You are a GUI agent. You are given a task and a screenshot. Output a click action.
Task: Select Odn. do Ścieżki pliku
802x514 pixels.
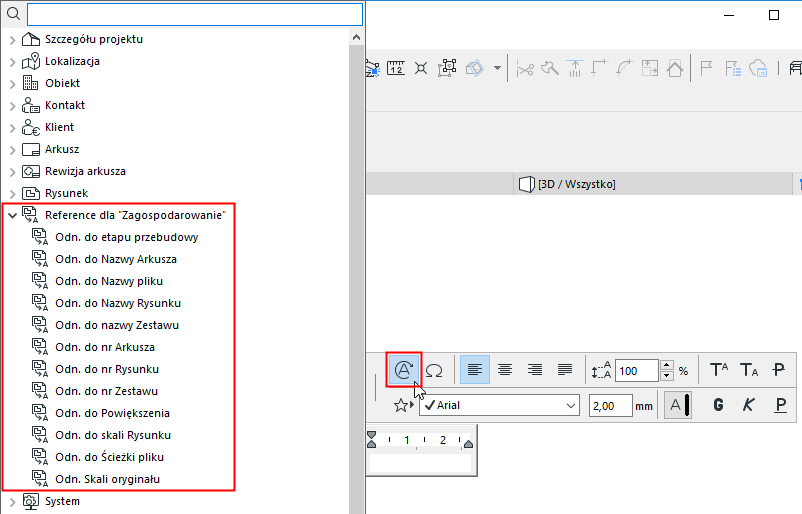109,457
